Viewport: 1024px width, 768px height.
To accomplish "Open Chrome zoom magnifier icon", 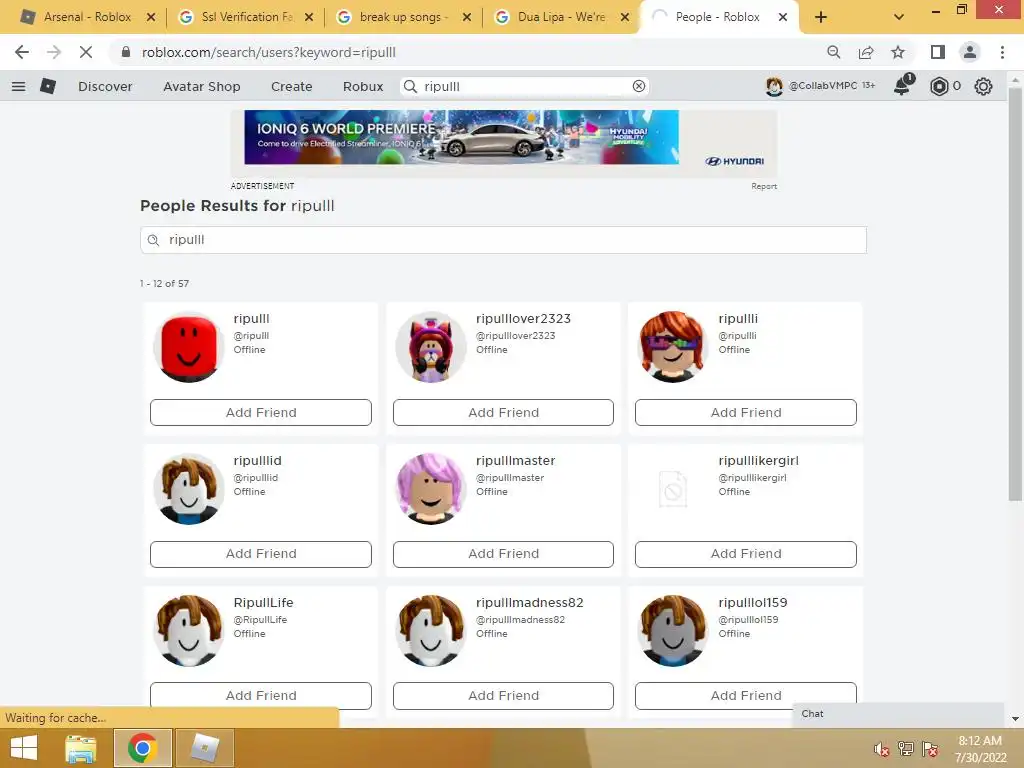I will tap(833, 52).
